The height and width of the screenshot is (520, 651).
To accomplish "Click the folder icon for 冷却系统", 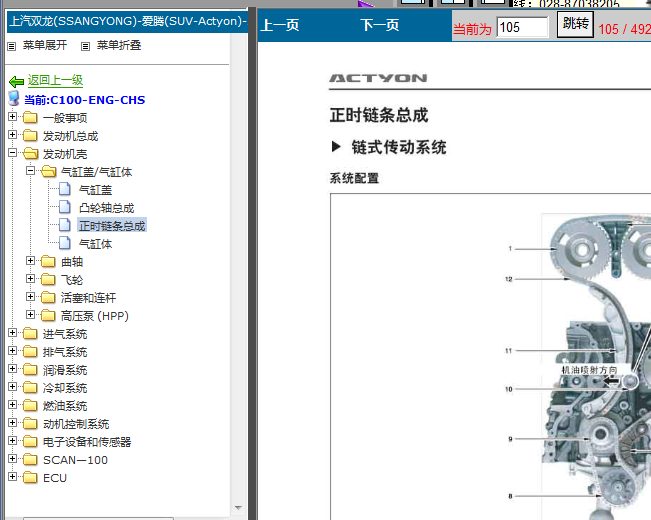I will 30,388.
